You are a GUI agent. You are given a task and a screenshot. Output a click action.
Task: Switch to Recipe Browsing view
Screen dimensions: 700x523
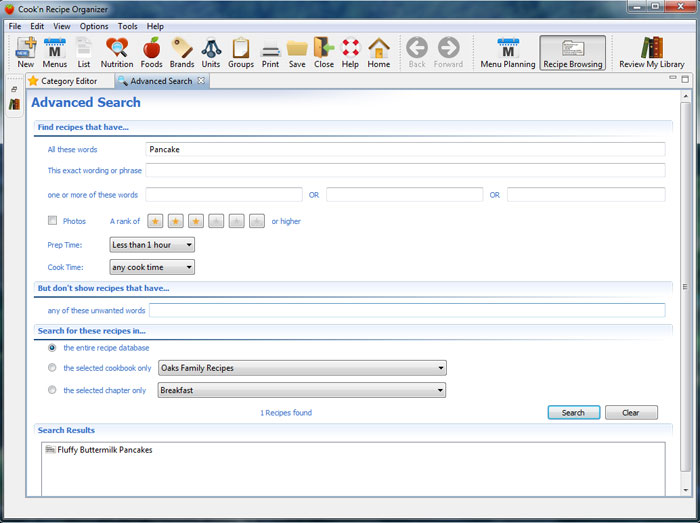573,53
